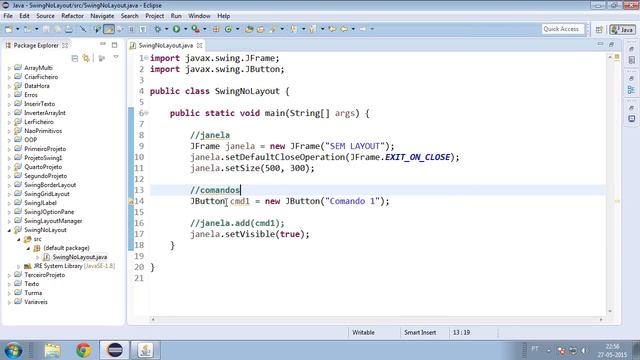Open the Run dropdown arrow
Image resolution: width=640 pixels, height=360 pixels.
[x=185, y=29]
